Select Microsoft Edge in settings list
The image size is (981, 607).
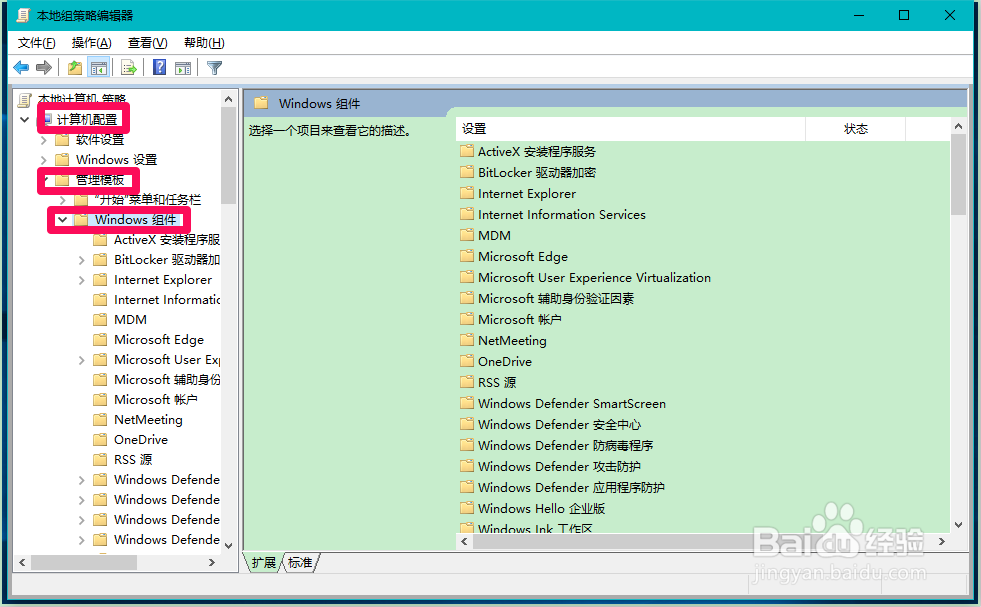522,256
